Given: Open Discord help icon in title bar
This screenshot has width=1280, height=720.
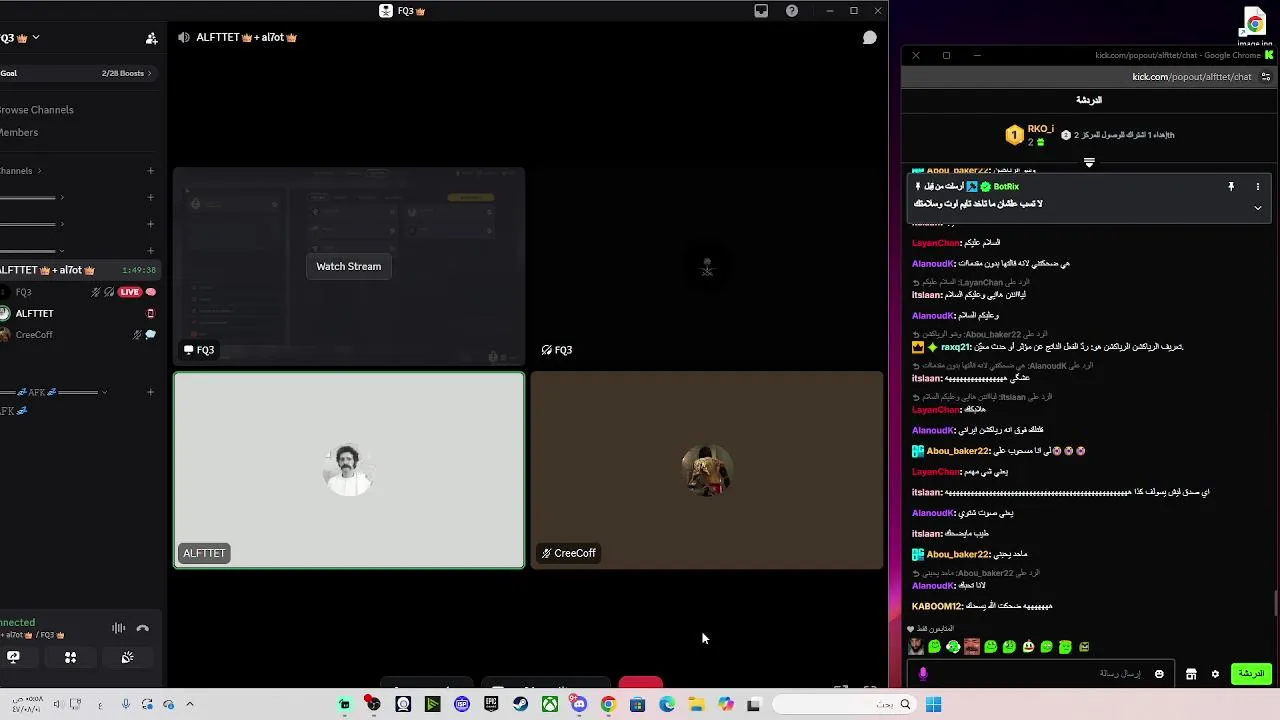Looking at the screenshot, I should pos(792,11).
